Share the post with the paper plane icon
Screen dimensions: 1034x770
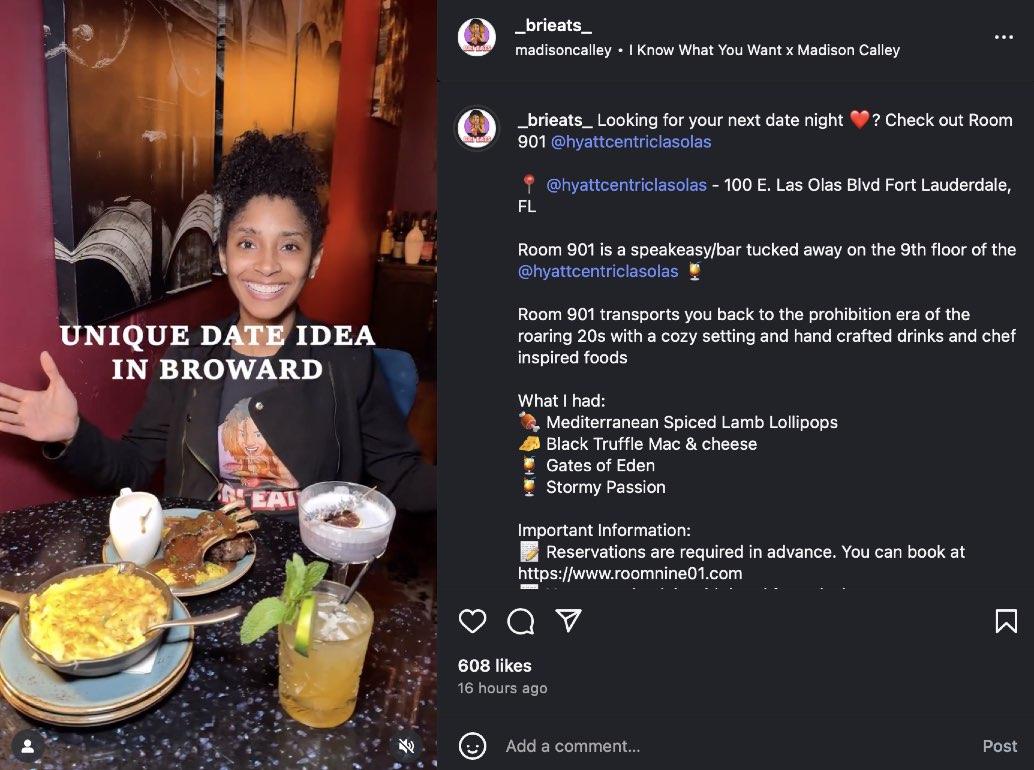pos(568,620)
